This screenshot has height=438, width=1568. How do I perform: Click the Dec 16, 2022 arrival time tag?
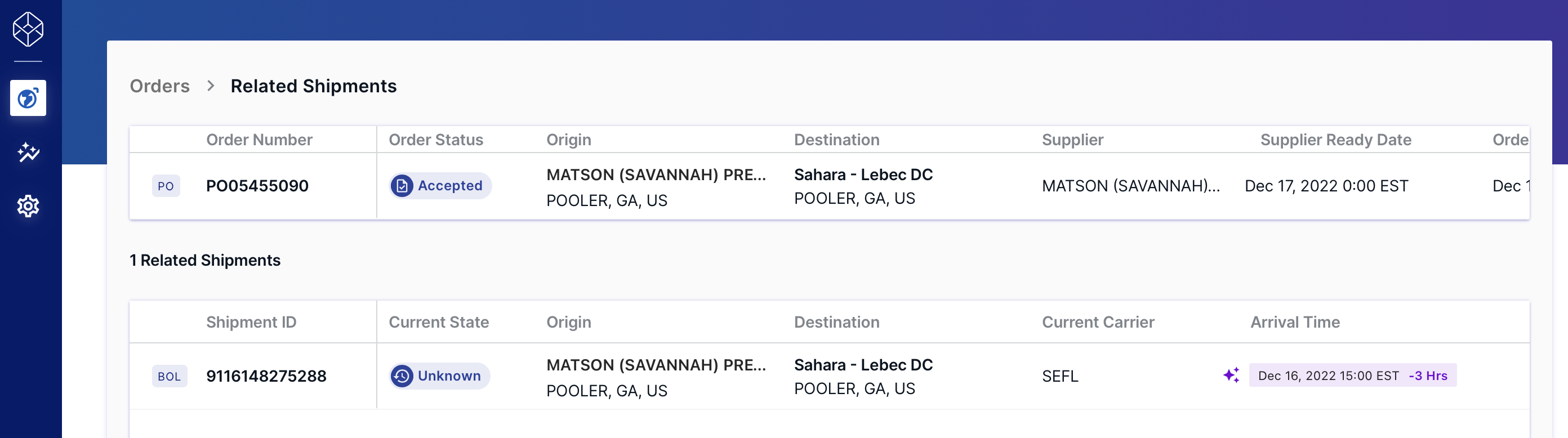(x=1352, y=376)
